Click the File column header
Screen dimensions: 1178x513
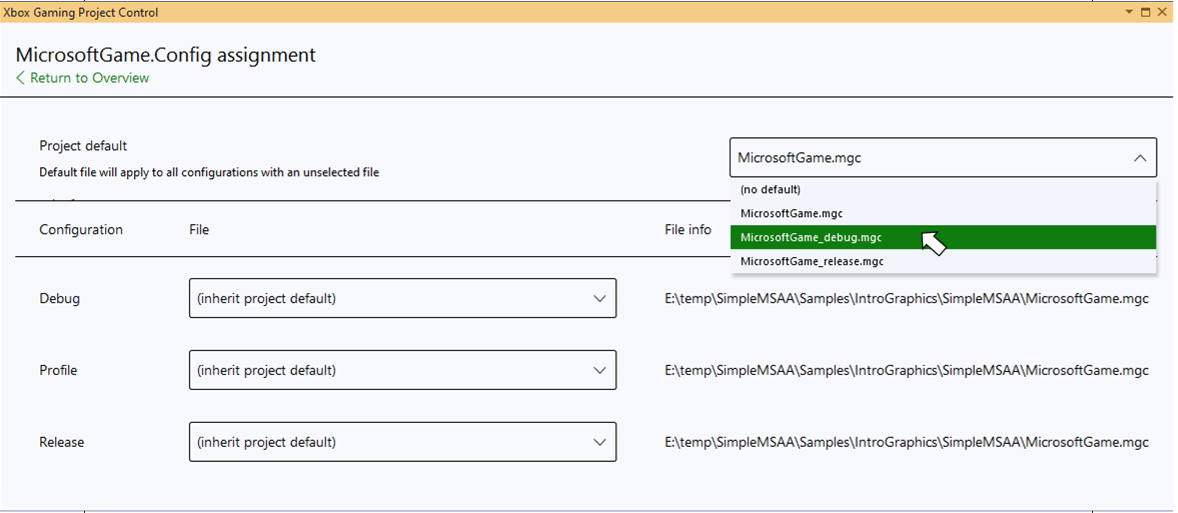point(199,230)
